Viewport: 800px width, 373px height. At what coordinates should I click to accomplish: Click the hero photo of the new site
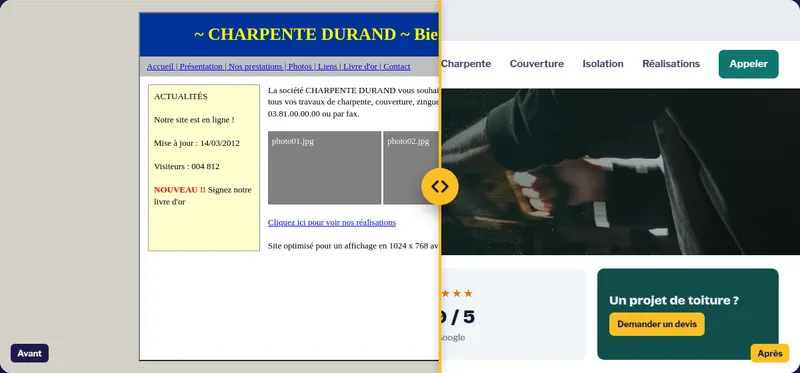pyautogui.click(x=620, y=172)
